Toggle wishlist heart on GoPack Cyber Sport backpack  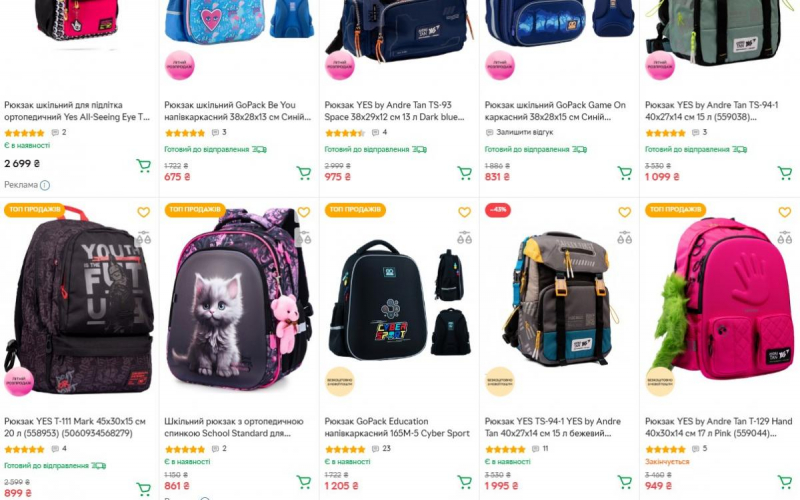(x=464, y=212)
